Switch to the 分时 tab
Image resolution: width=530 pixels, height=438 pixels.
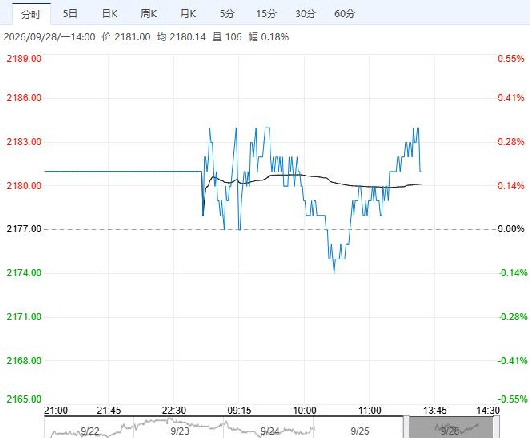coord(31,14)
